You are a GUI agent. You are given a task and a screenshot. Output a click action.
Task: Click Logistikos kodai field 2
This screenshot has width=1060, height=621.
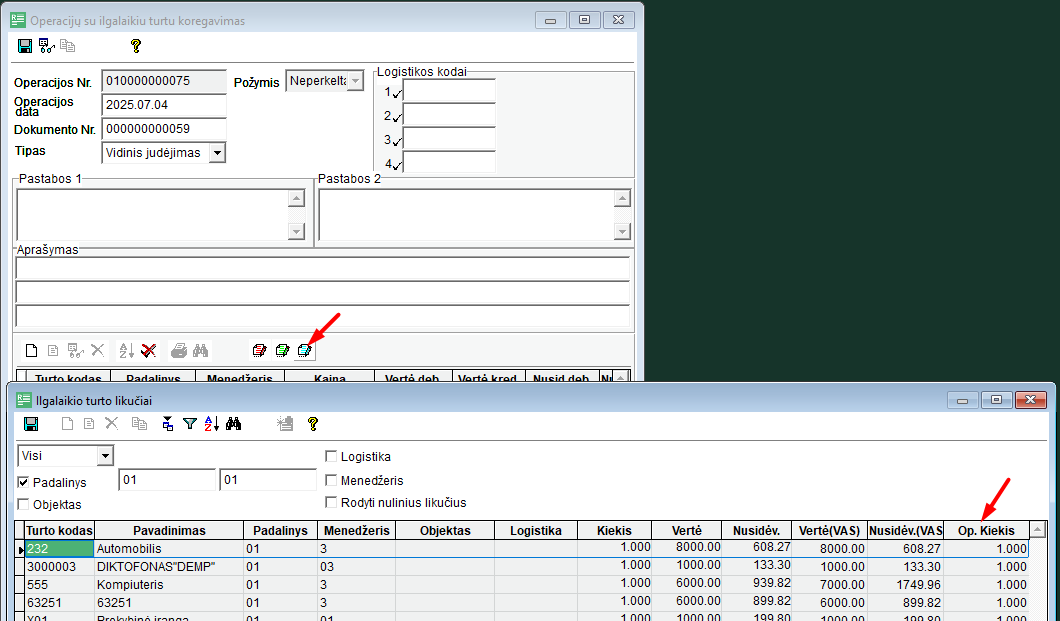click(x=450, y=116)
